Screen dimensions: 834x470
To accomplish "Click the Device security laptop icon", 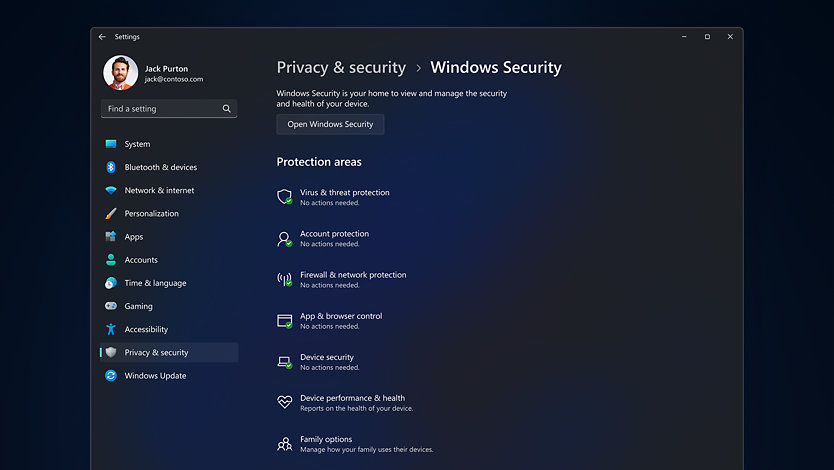I will (x=284, y=361).
